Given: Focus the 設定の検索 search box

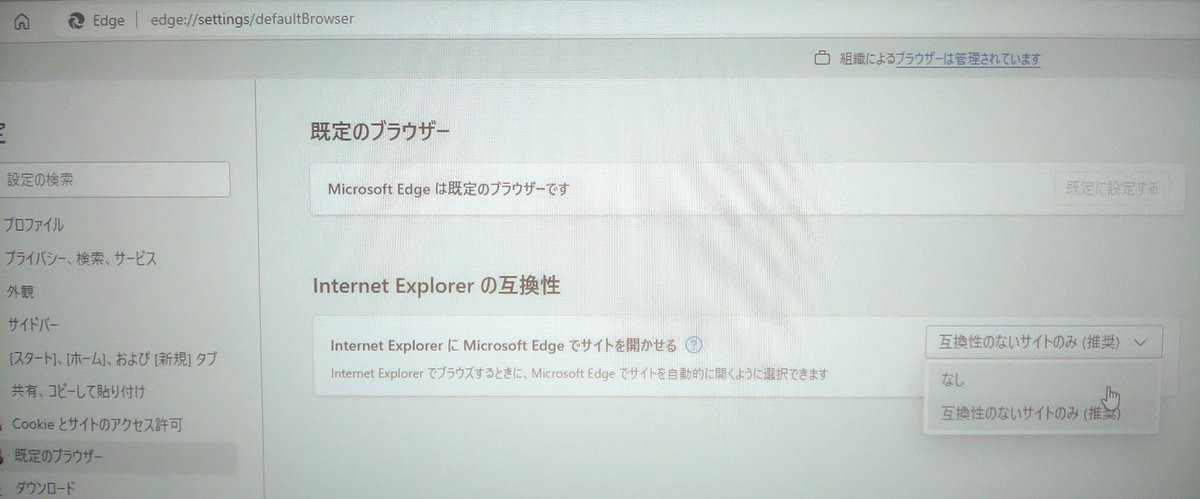Looking at the screenshot, I should (x=115, y=180).
